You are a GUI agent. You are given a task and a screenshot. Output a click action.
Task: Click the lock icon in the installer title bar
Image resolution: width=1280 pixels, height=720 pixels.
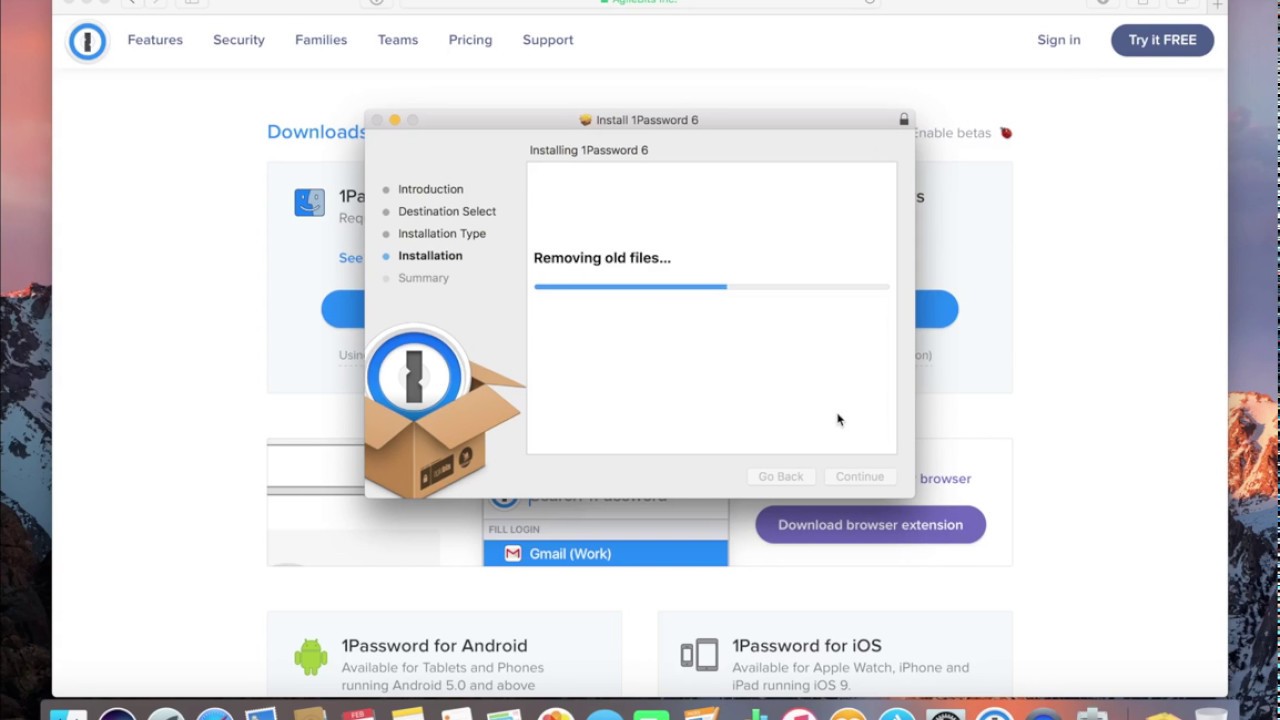tap(904, 119)
